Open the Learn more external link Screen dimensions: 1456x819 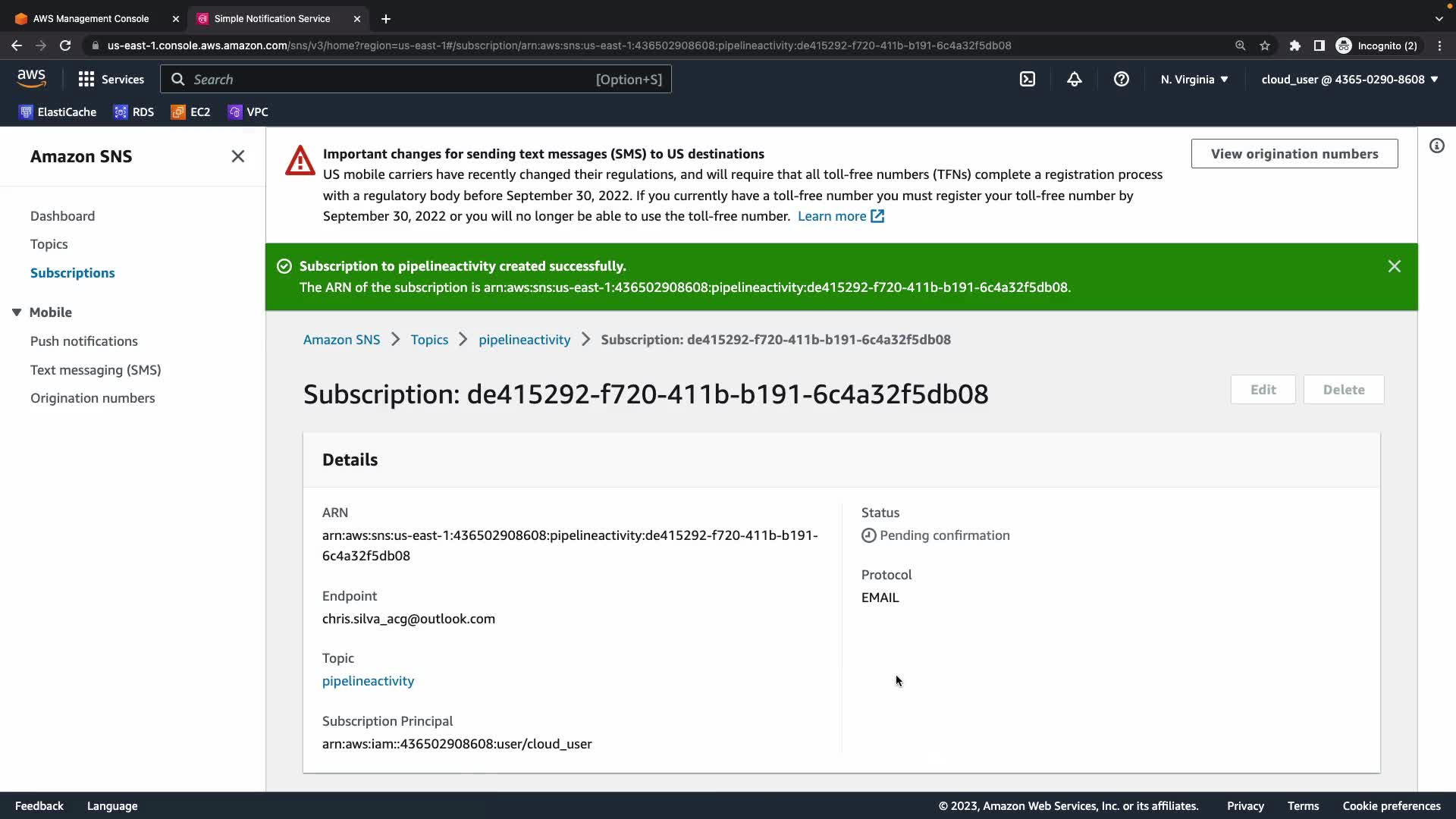coord(840,216)
